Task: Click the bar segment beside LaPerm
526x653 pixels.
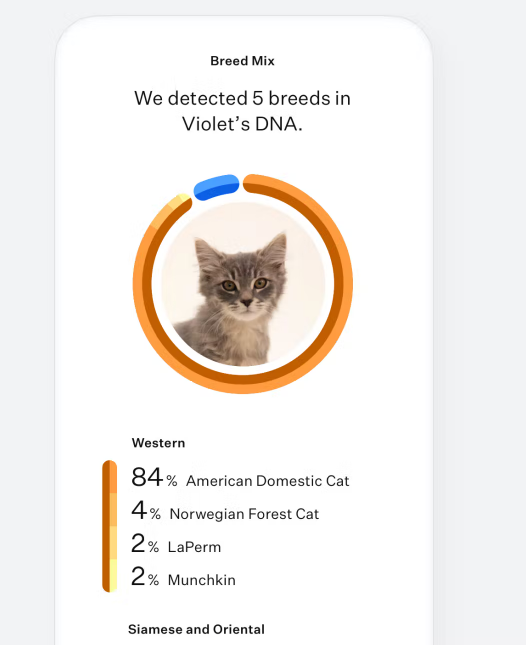Action: (x=110, y=543)
